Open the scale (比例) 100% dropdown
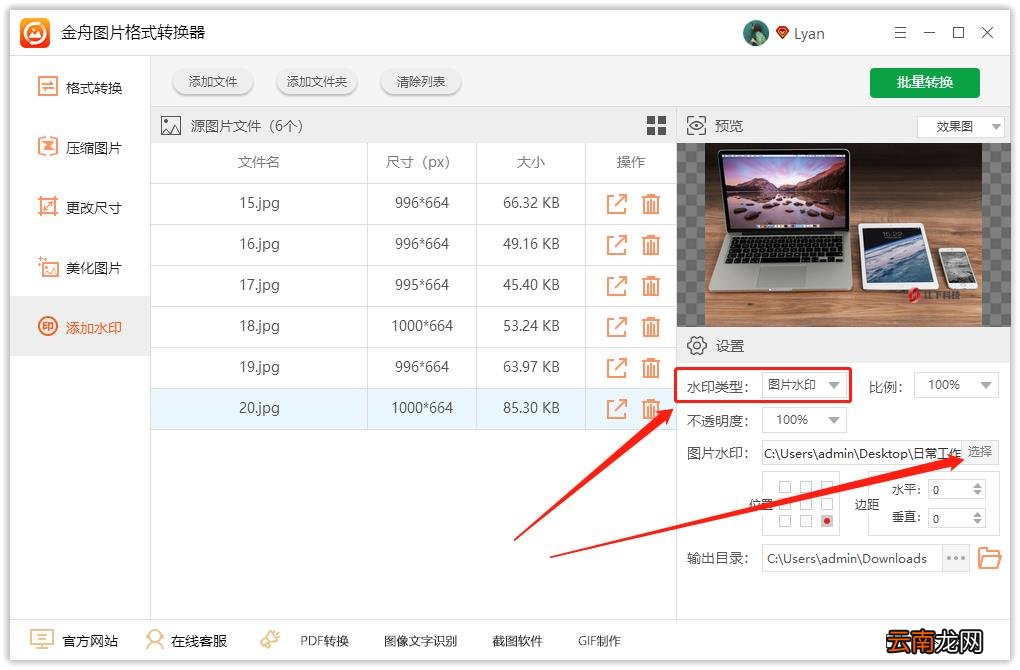Image resolution: width=1020 pixels, height=670 pixels. click(956, 385)
